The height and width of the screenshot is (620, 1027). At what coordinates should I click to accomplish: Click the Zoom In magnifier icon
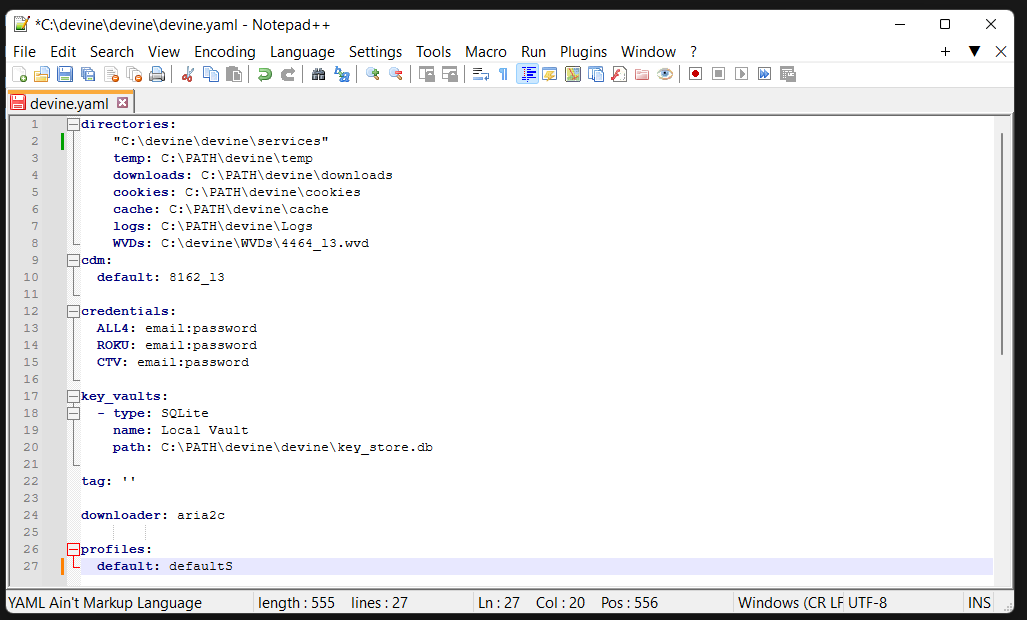point(373,74)
